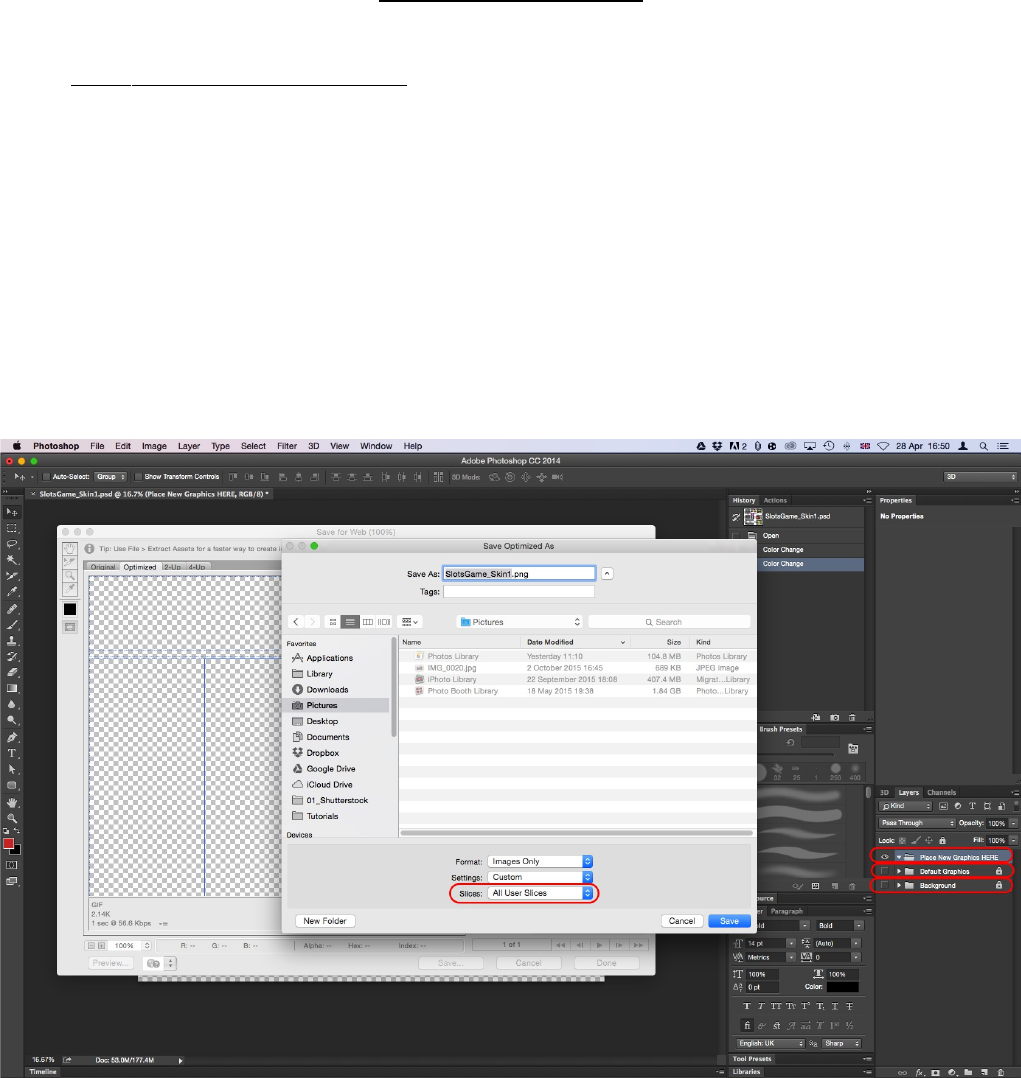This screenshot has width=1021, height=1078.
Task: Select the Eraser tool
Action: pos(12,672)
